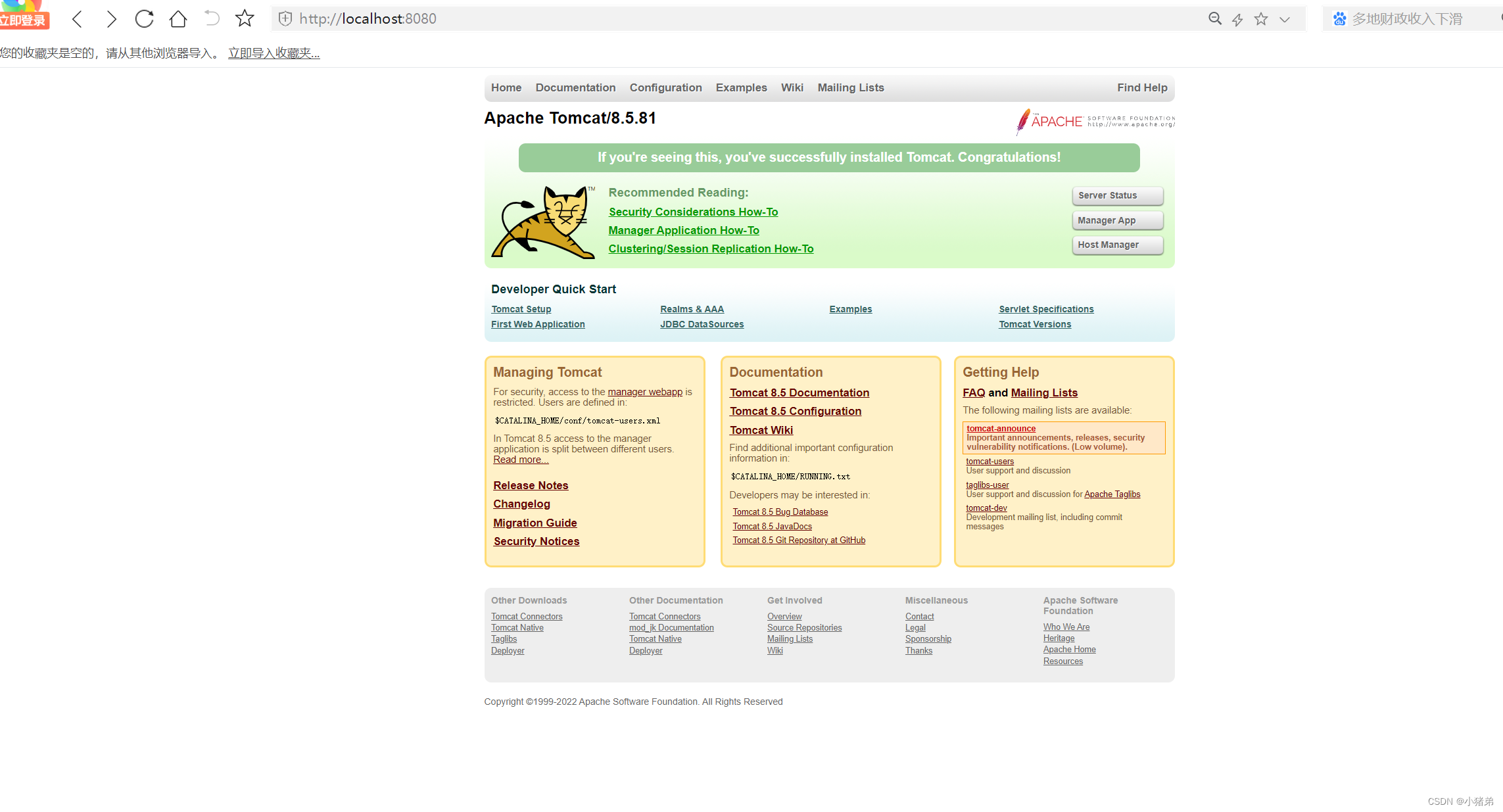
Task: Click the Tomcat cat mascot image
Action: pyautogui.click(x=543, y=222)
